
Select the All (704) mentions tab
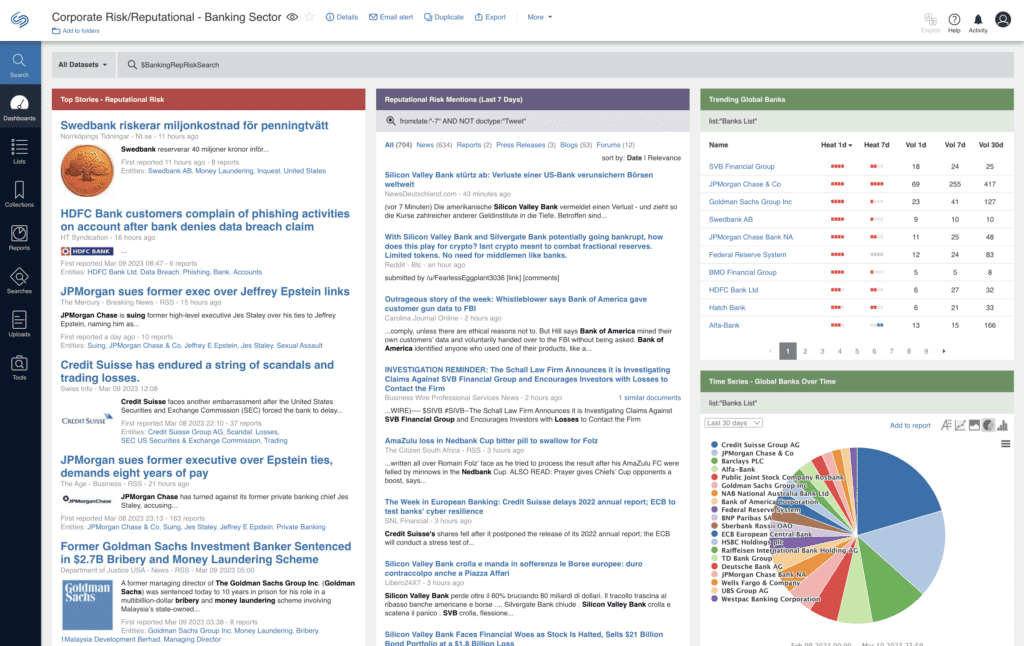398,145
